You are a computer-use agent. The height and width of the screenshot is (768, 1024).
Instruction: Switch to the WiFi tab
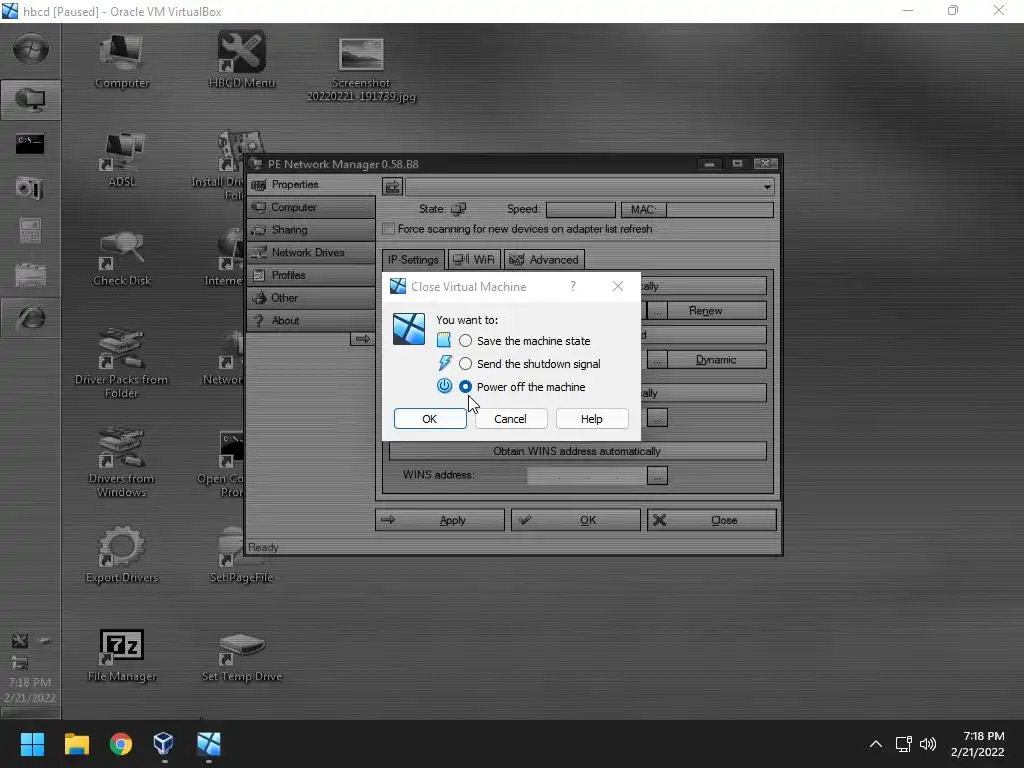pos(475,259)
